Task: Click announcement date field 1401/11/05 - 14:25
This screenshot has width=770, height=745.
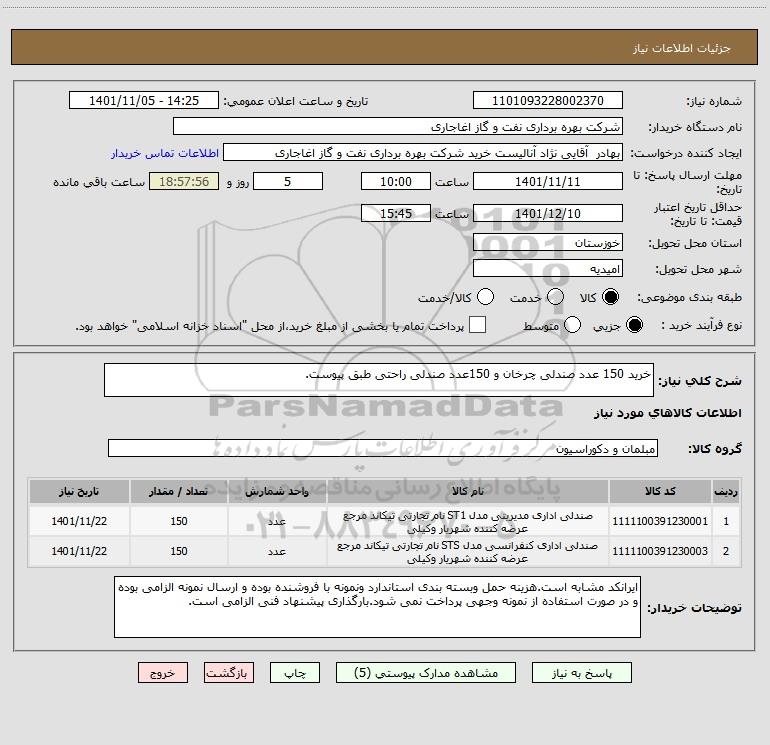Action: coord(144,101)
